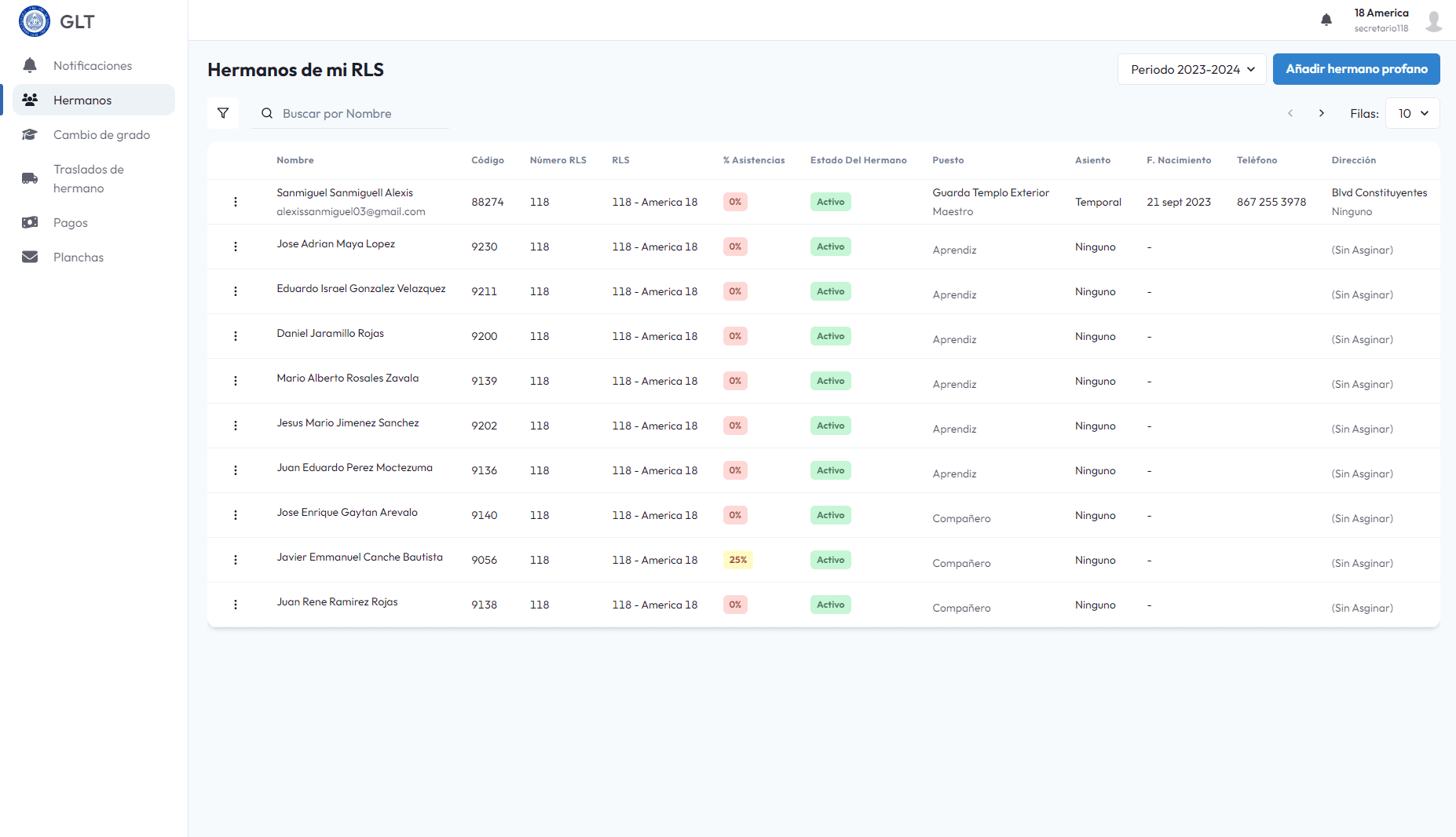Click the GLT logo emblem

(34, 21)
